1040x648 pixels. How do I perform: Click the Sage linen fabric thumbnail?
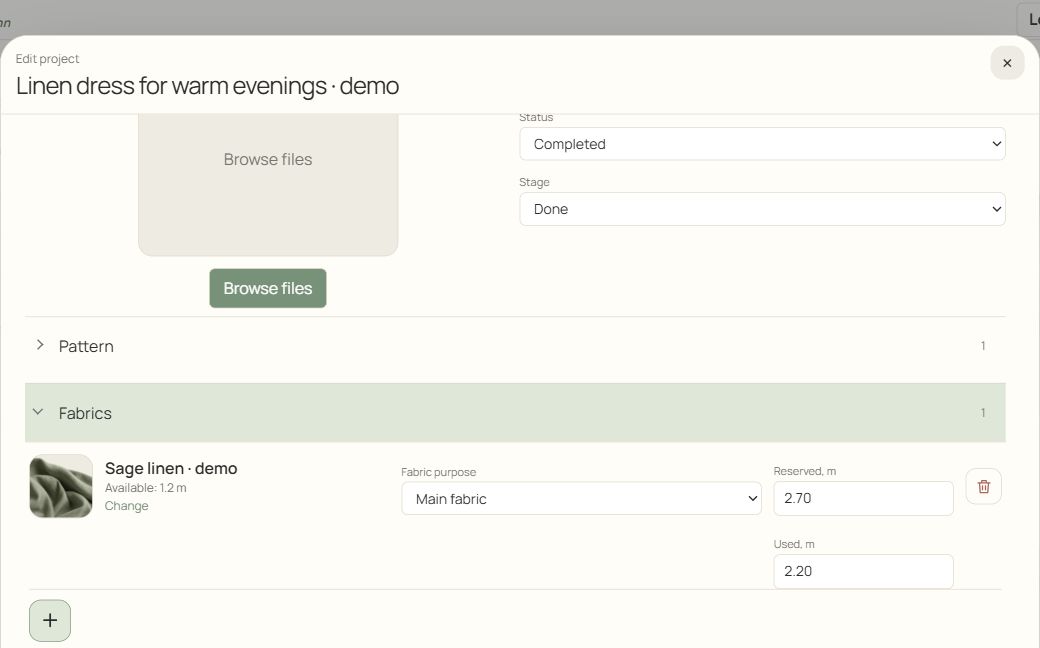[61, 486]
